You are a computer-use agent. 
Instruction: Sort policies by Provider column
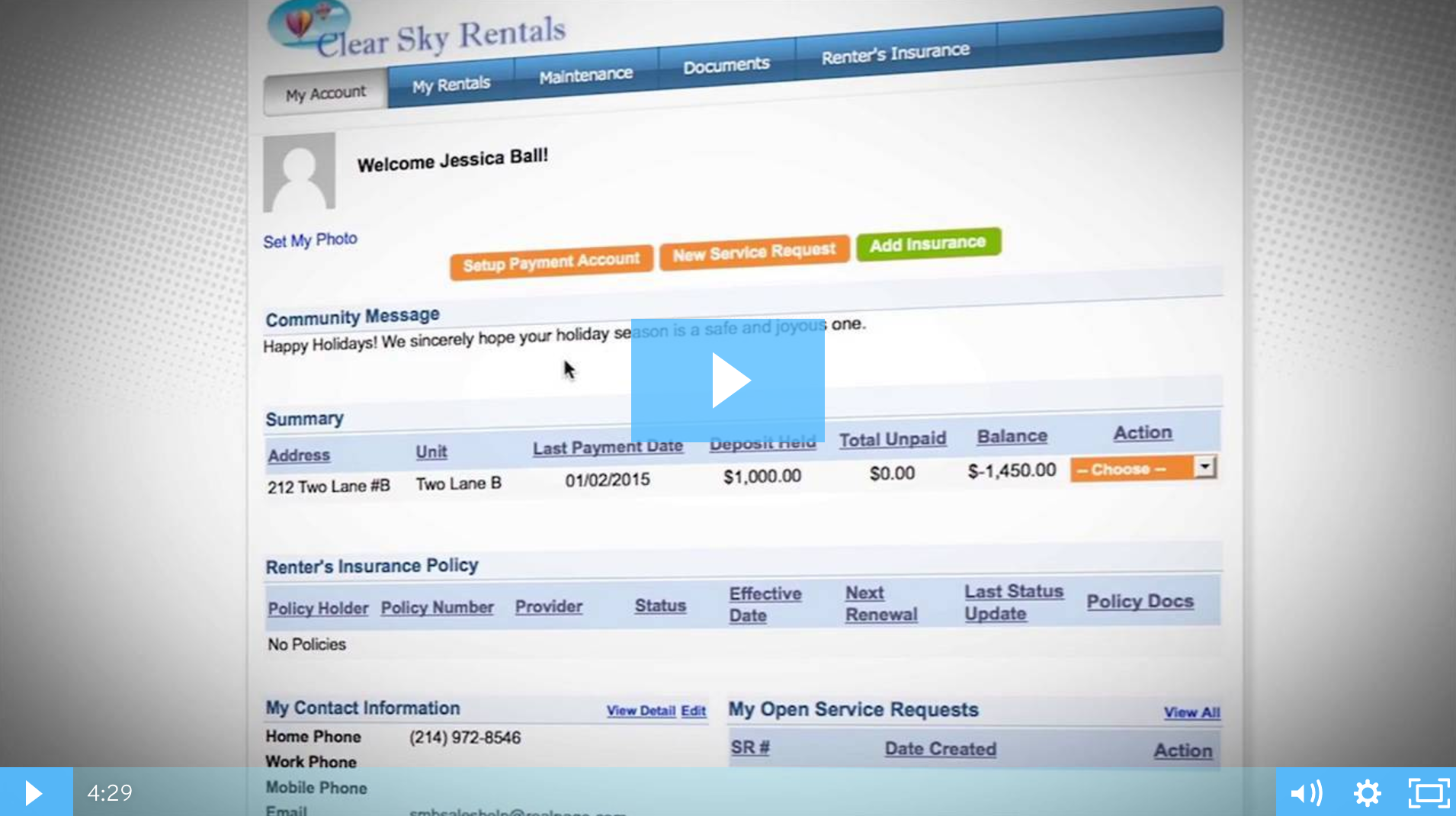coord(549,607)
